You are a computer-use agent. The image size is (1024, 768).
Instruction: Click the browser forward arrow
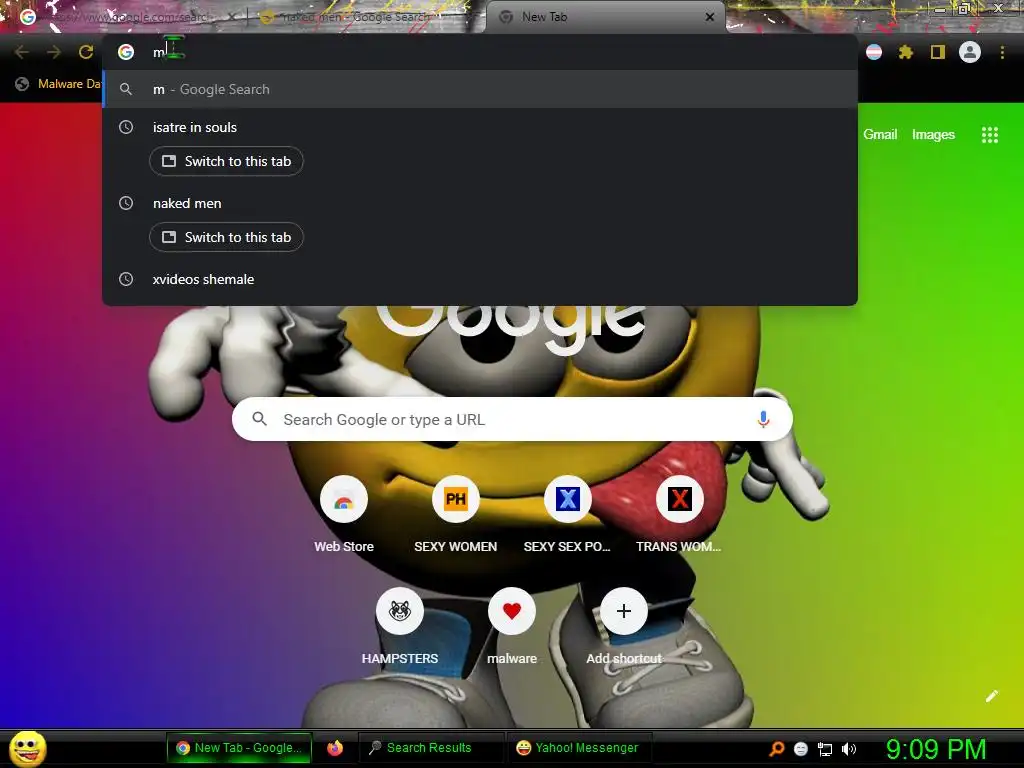click(54, 52)
